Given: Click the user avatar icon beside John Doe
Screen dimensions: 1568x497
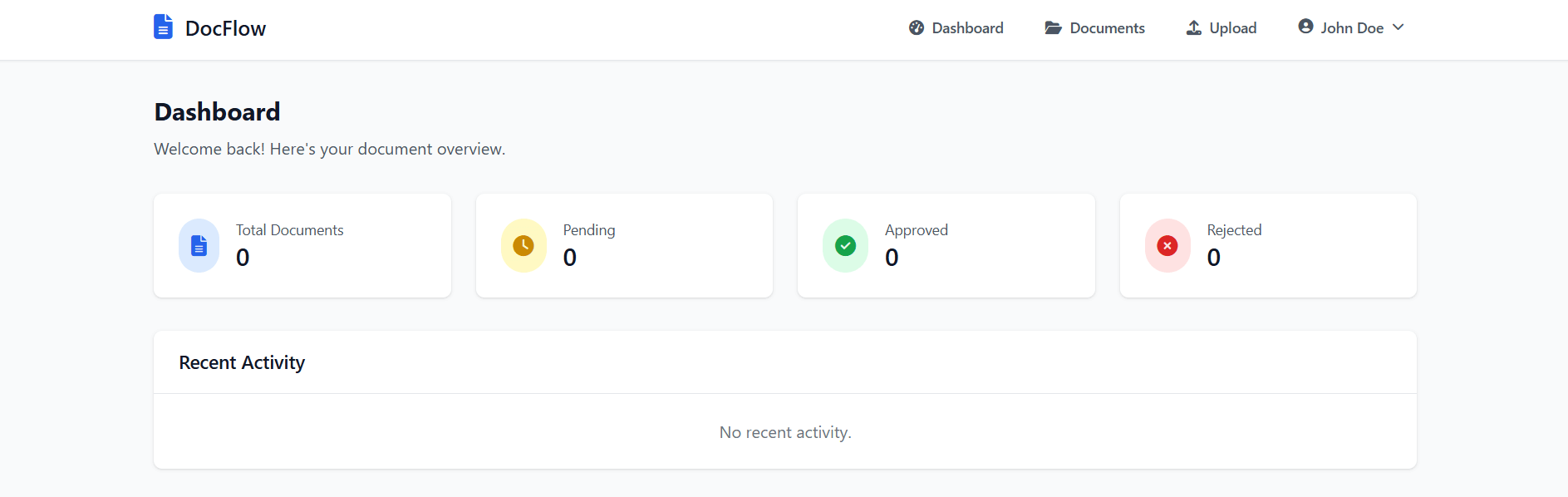Looking at the screenshot, I should pyautogui.click(x=1305, y=27).
